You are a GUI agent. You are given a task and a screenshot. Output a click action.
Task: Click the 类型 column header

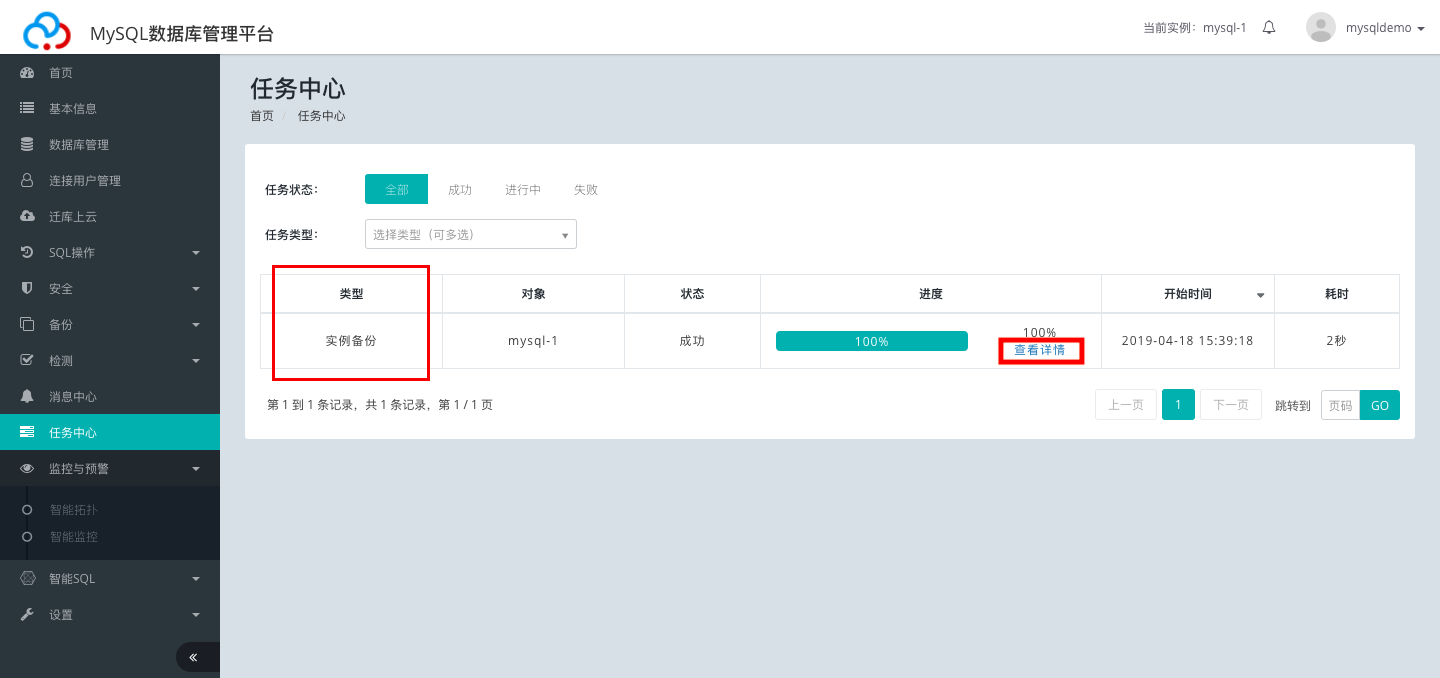[x=351, y=294]
